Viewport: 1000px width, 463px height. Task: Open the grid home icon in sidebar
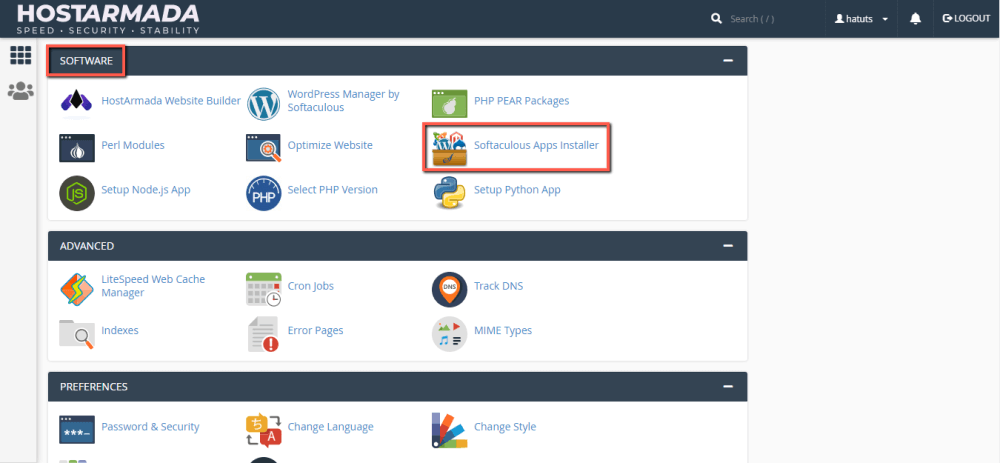tap(20, 56)
